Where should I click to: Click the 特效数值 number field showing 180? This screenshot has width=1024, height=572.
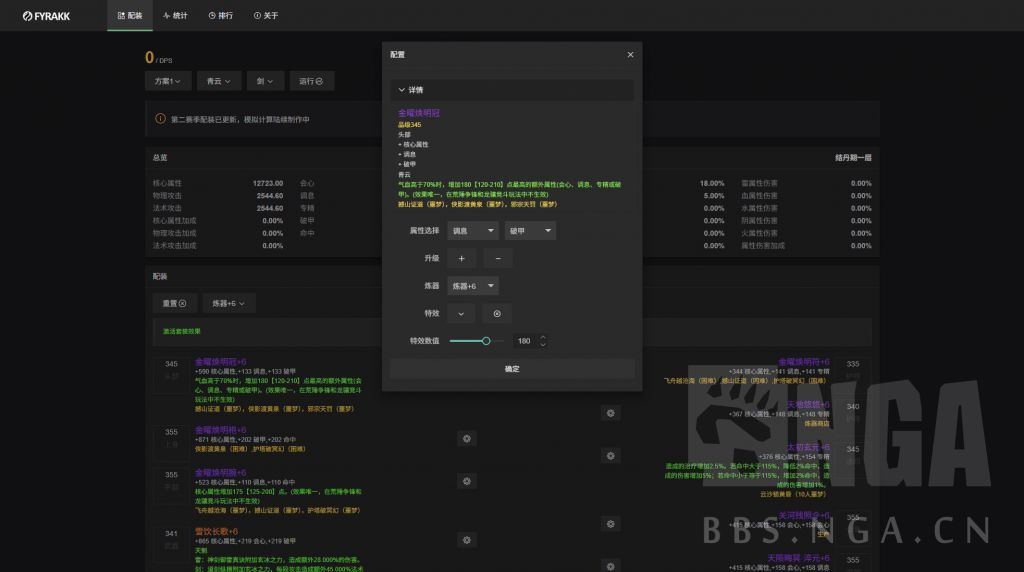[x=525, y=341]
